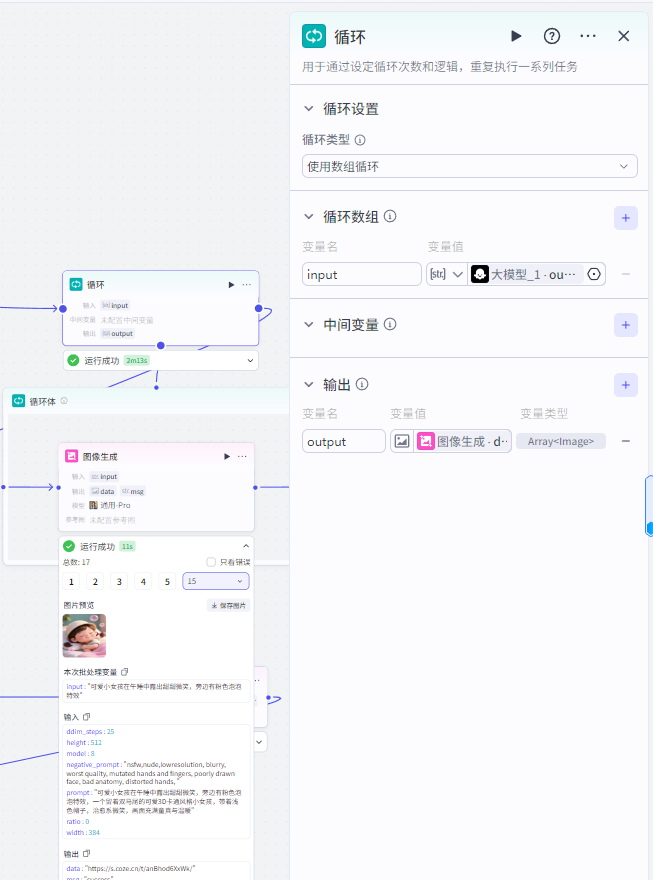Go to batch result page 2
The height and width of the screenshot is (880, 653).
pyautogui.click(x=95, y=581)
